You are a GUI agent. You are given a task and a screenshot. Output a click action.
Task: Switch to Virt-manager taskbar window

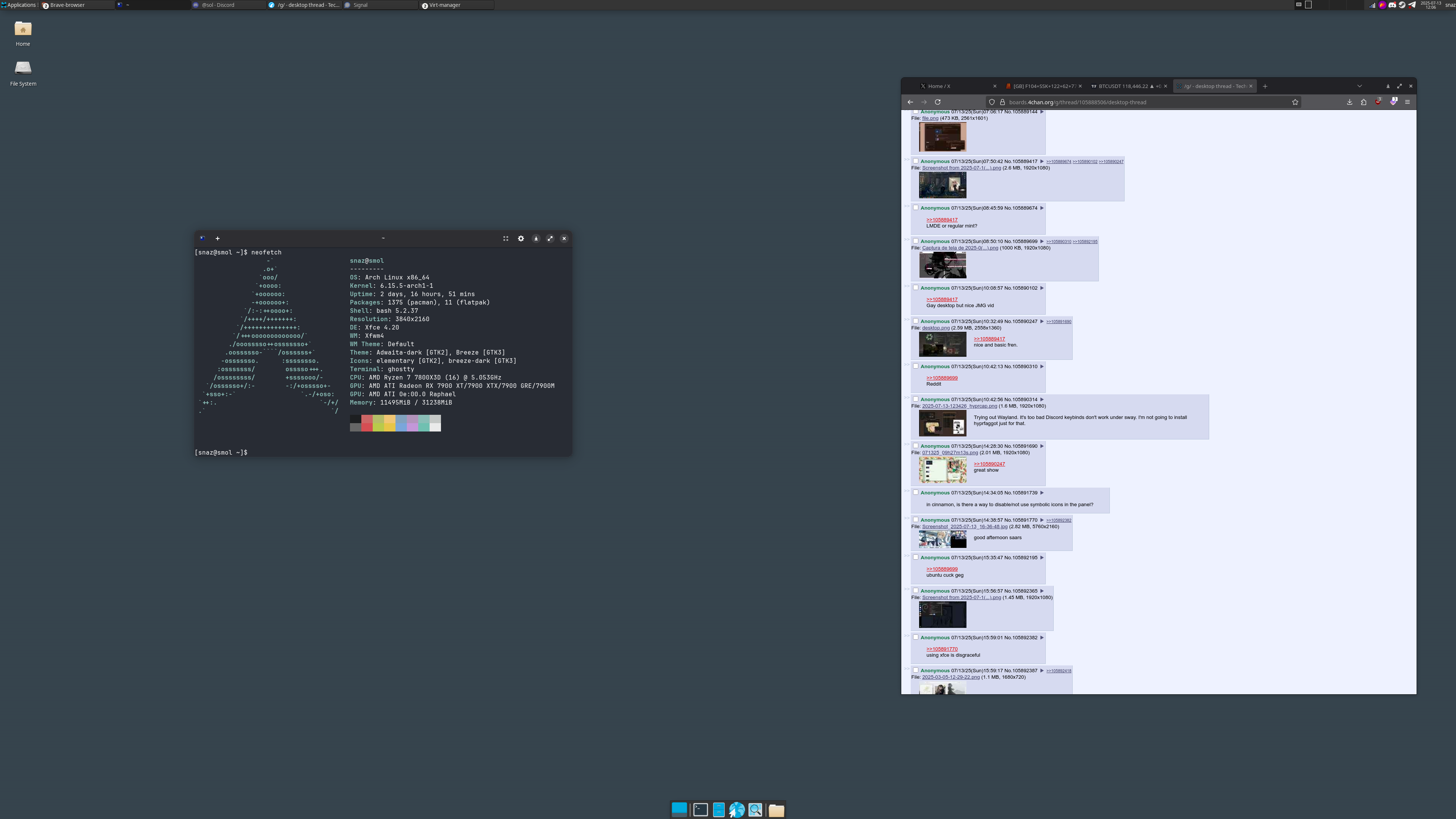coord(457,5)
